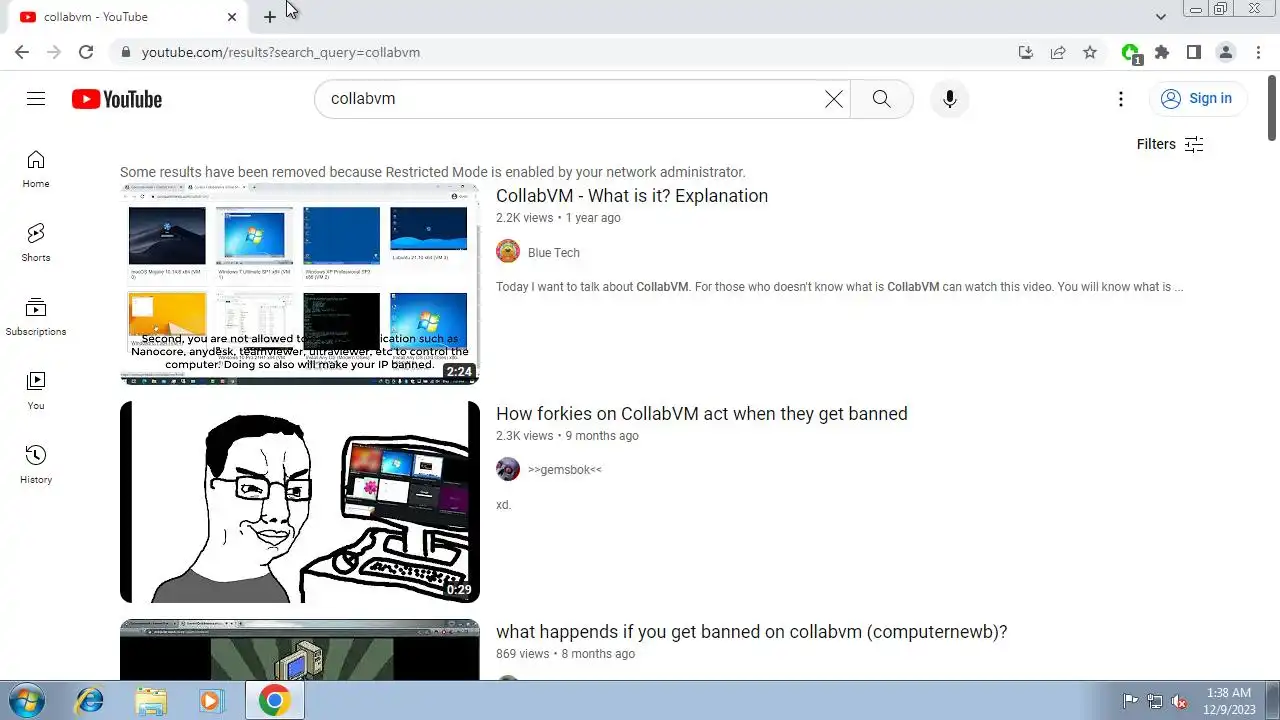Open Windows Media Player from taskbar

point(211,701)
